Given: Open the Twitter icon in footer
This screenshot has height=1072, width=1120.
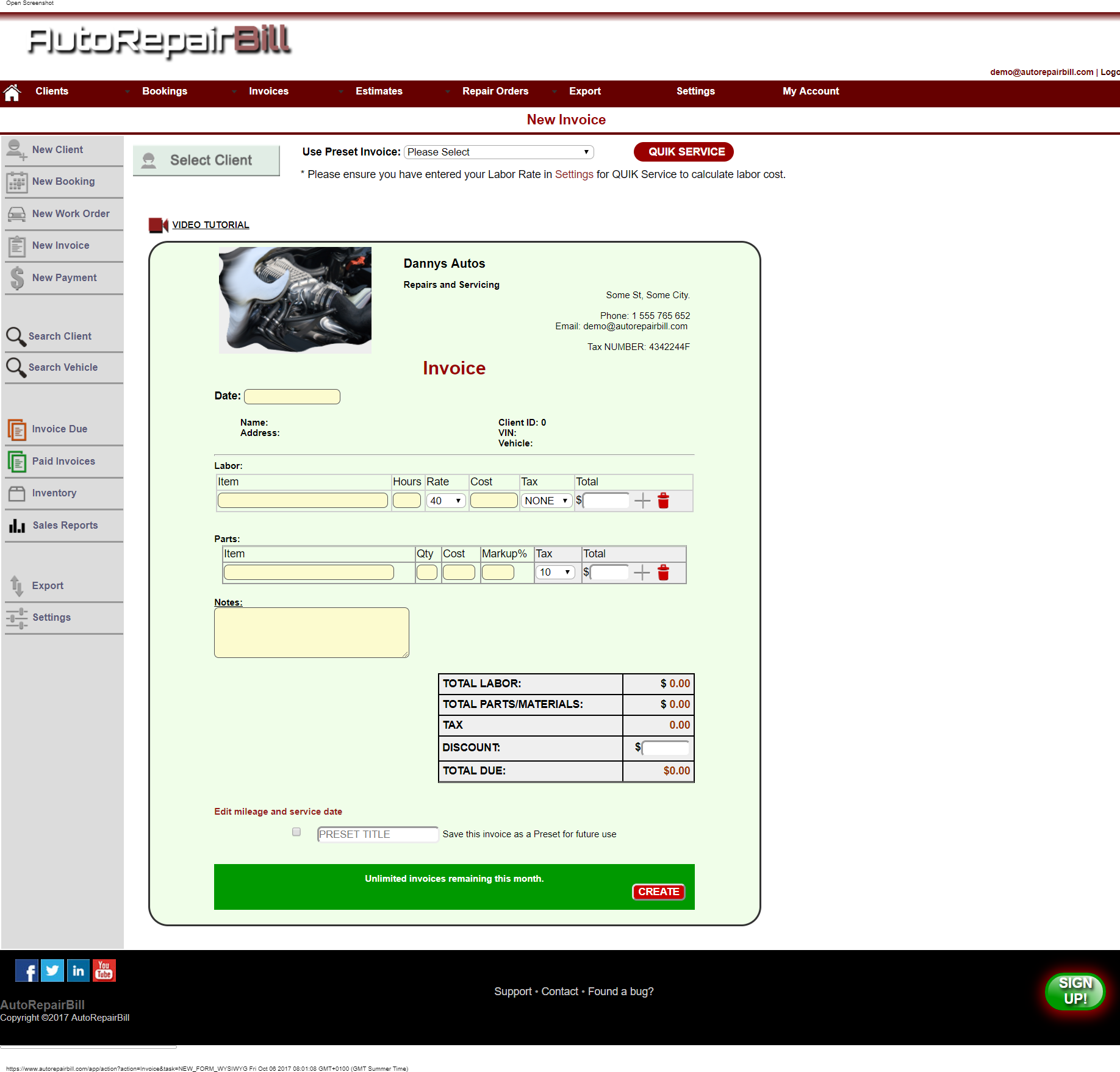Looking at the screenshot, I should (x=52, y=971).
